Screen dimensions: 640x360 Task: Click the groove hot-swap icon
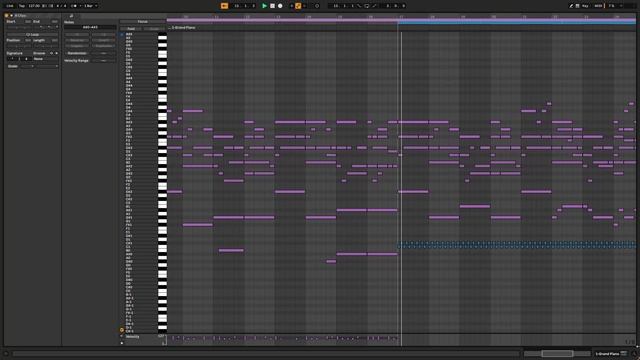click(x=51, y=53)
